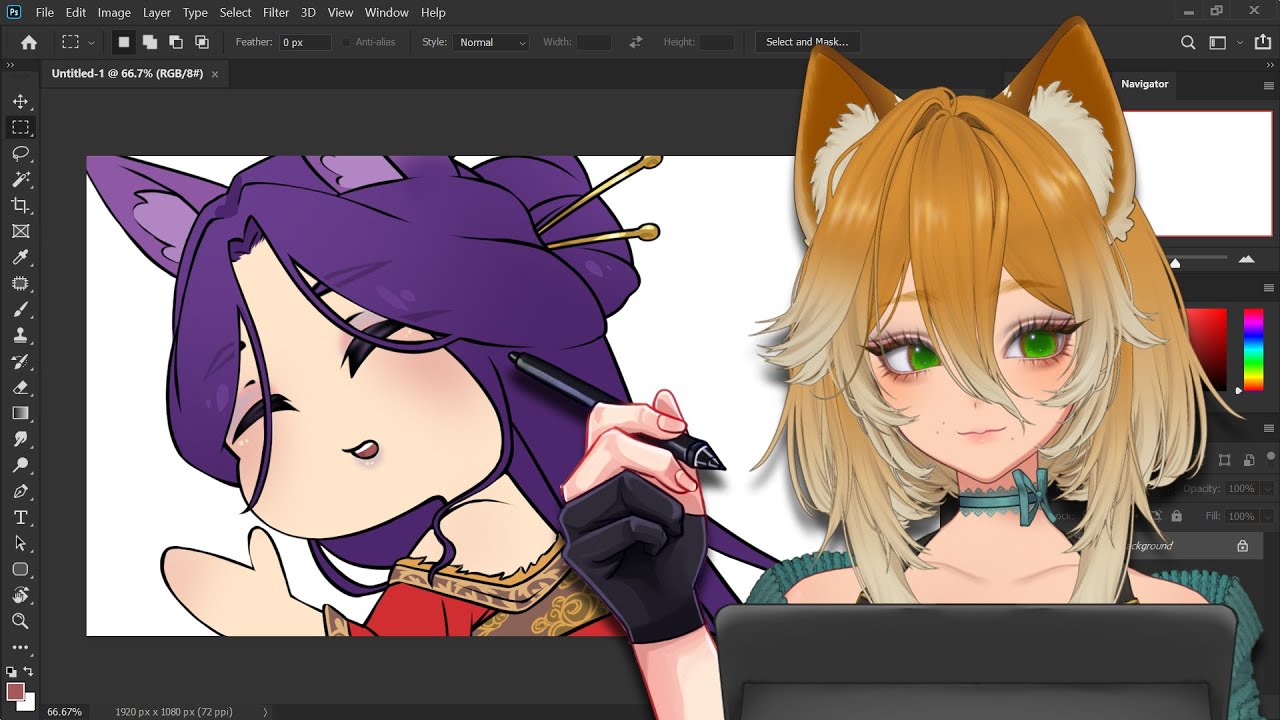Select the Dodge tool
The image size is (1280, 720).
click(x=20, y=465)
